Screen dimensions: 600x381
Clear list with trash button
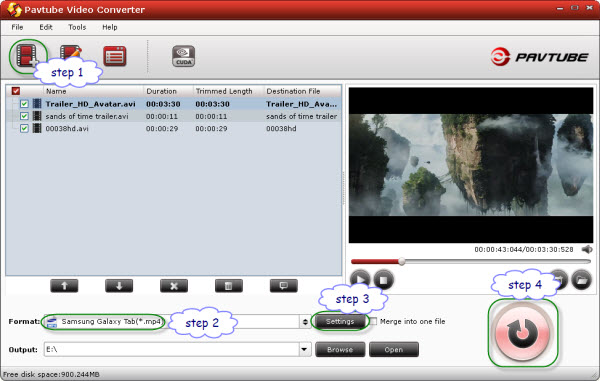coord(228,286)
